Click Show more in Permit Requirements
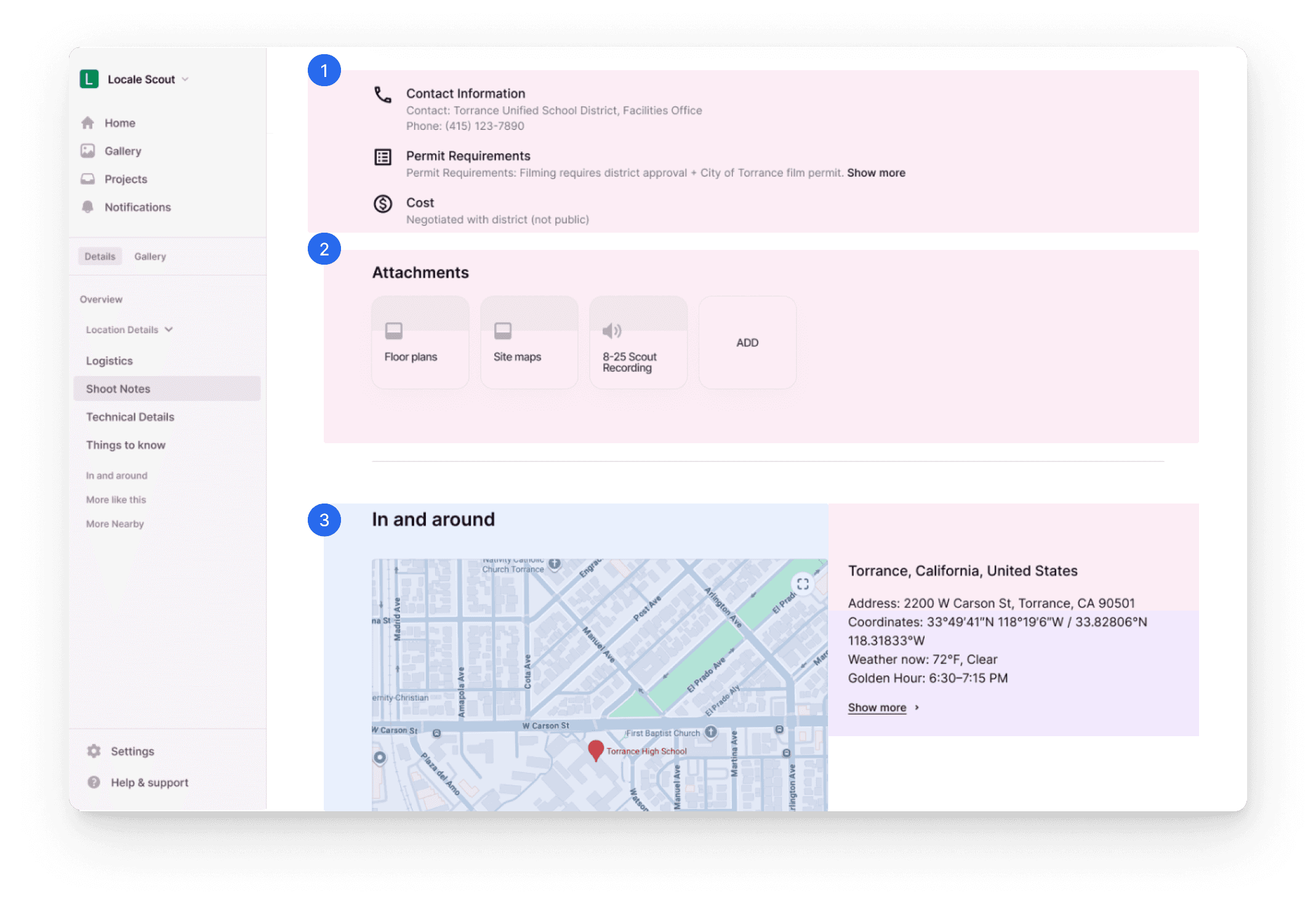 (876, 173)
